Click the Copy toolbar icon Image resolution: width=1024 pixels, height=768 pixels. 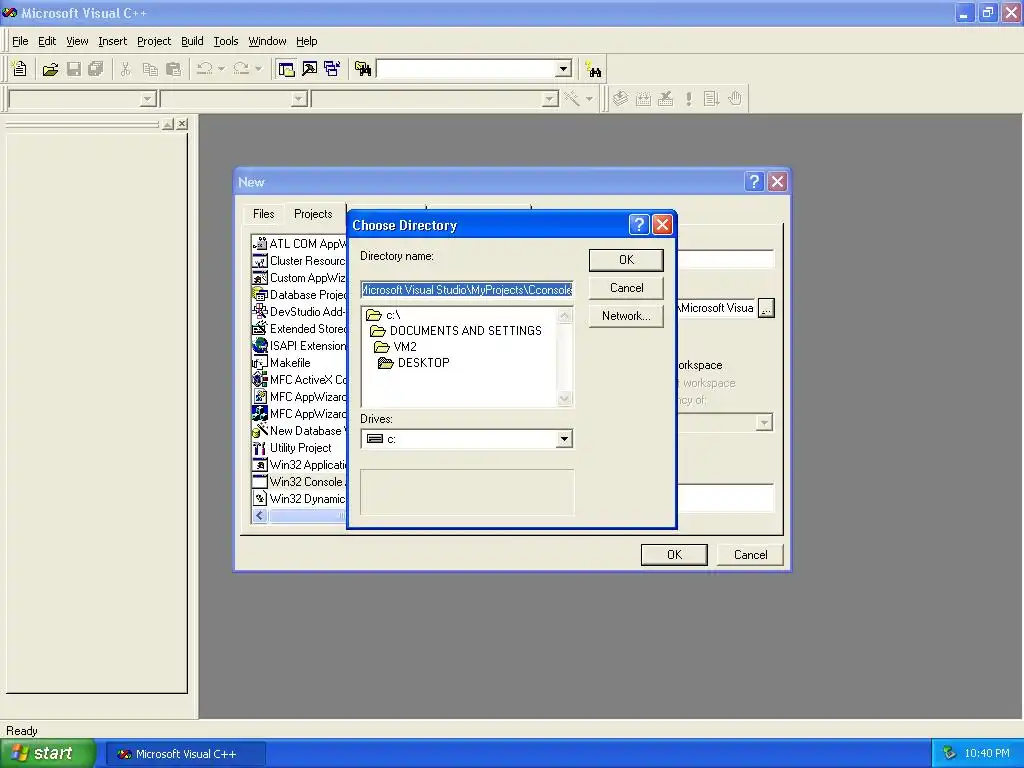(x=150, y=69)
